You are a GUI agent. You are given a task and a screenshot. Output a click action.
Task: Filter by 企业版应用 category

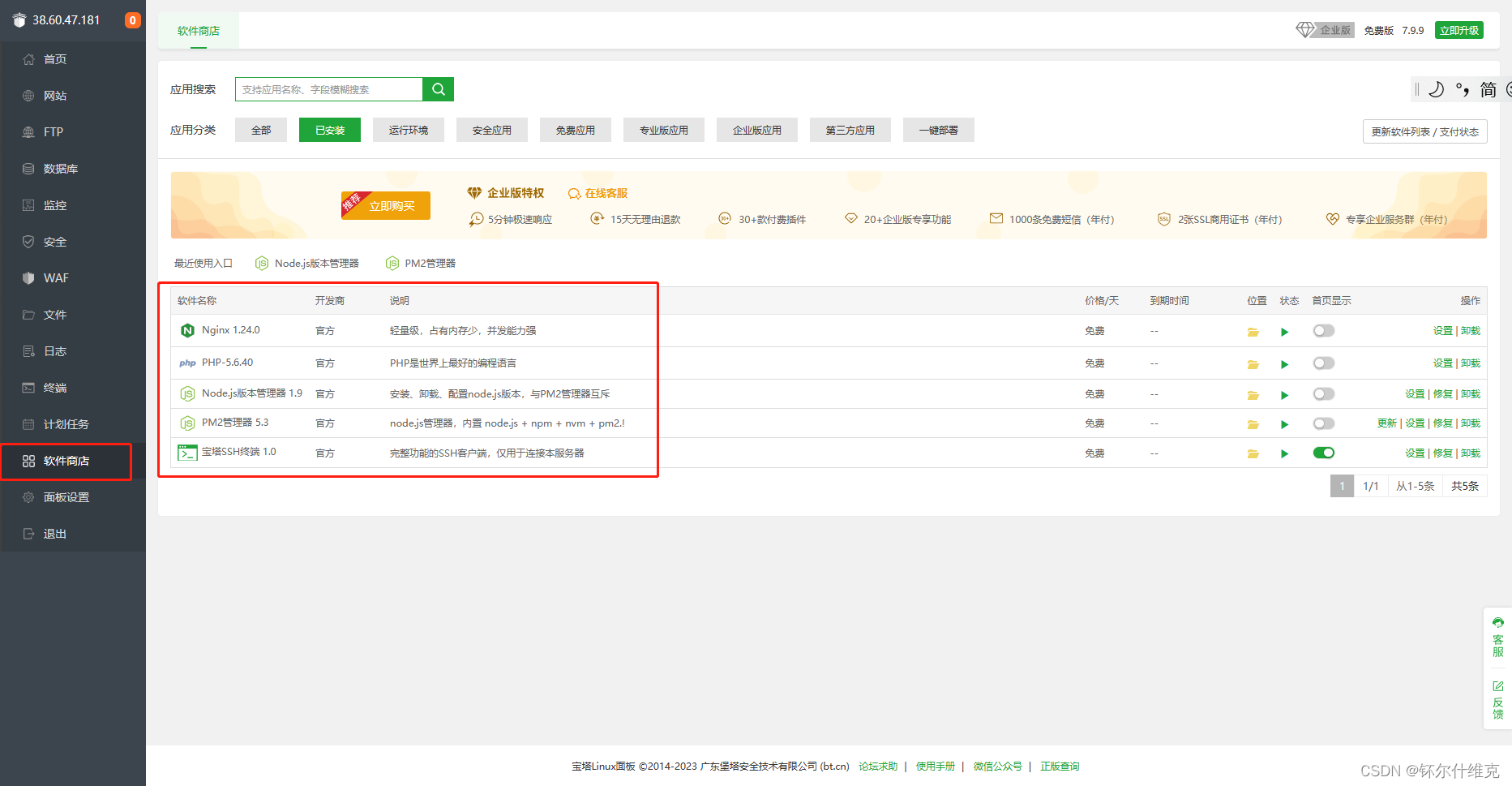[x=757, y=130]
